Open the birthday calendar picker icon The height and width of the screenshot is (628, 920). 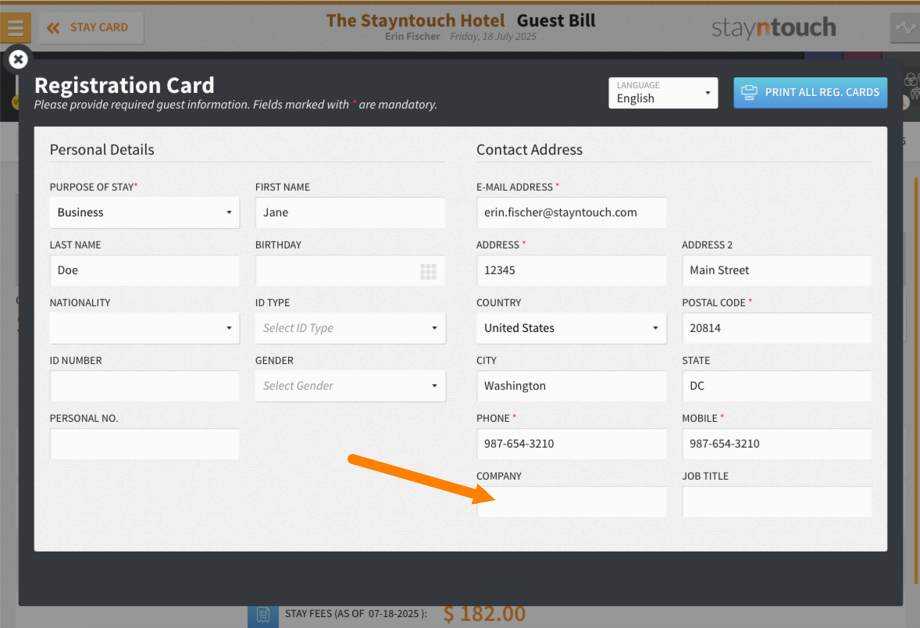click(428, 271)
